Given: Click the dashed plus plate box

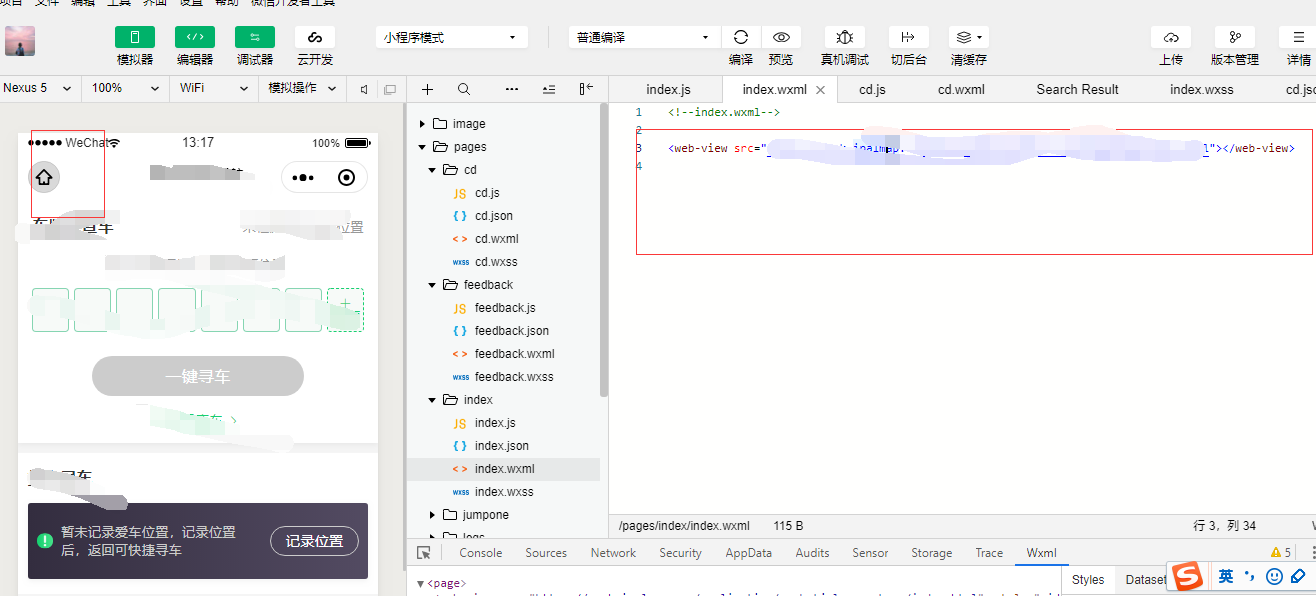Looking at the screenshot, I should [x=346, y=310].
